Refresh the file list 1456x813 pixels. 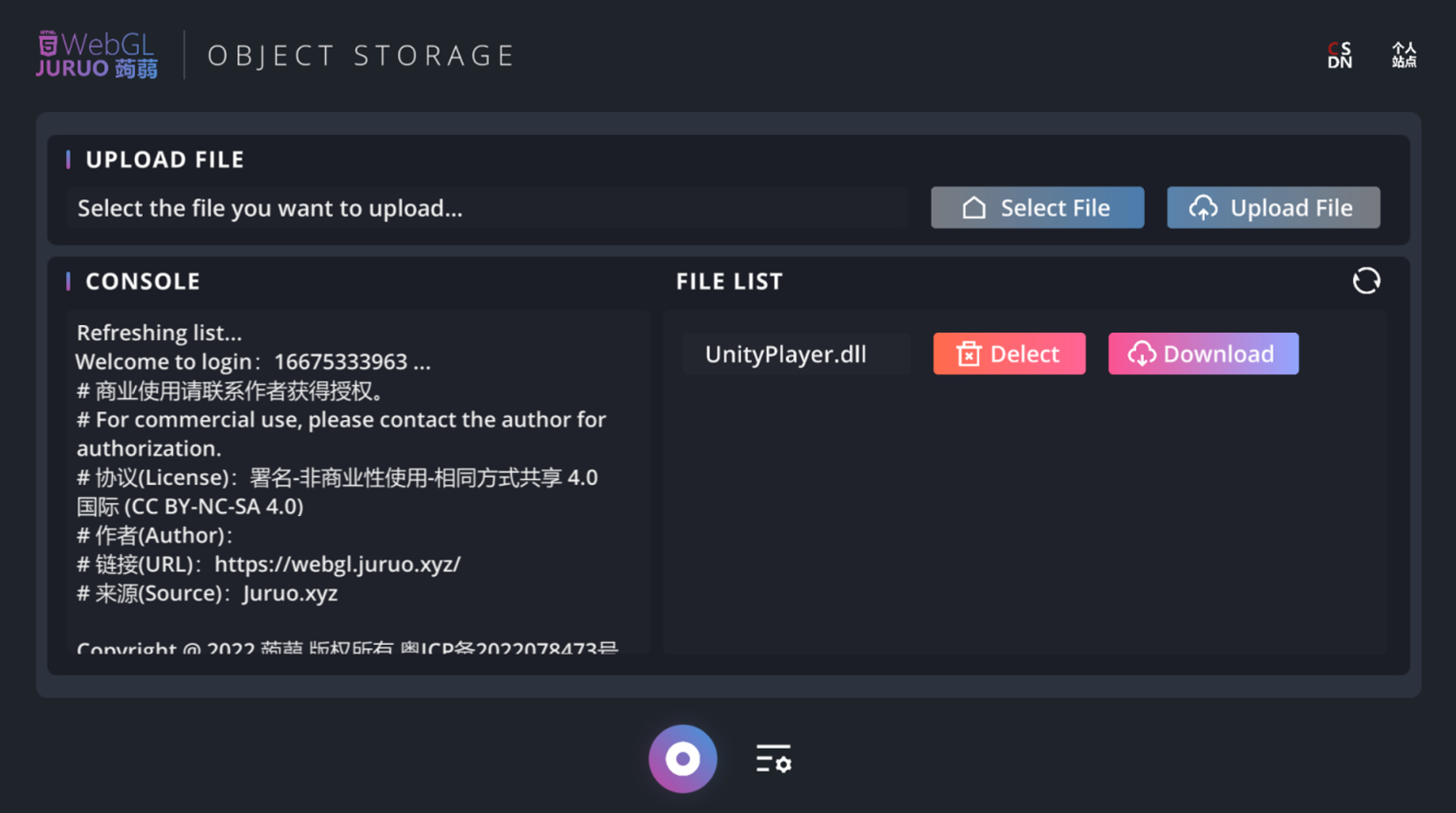(1365, 280)
